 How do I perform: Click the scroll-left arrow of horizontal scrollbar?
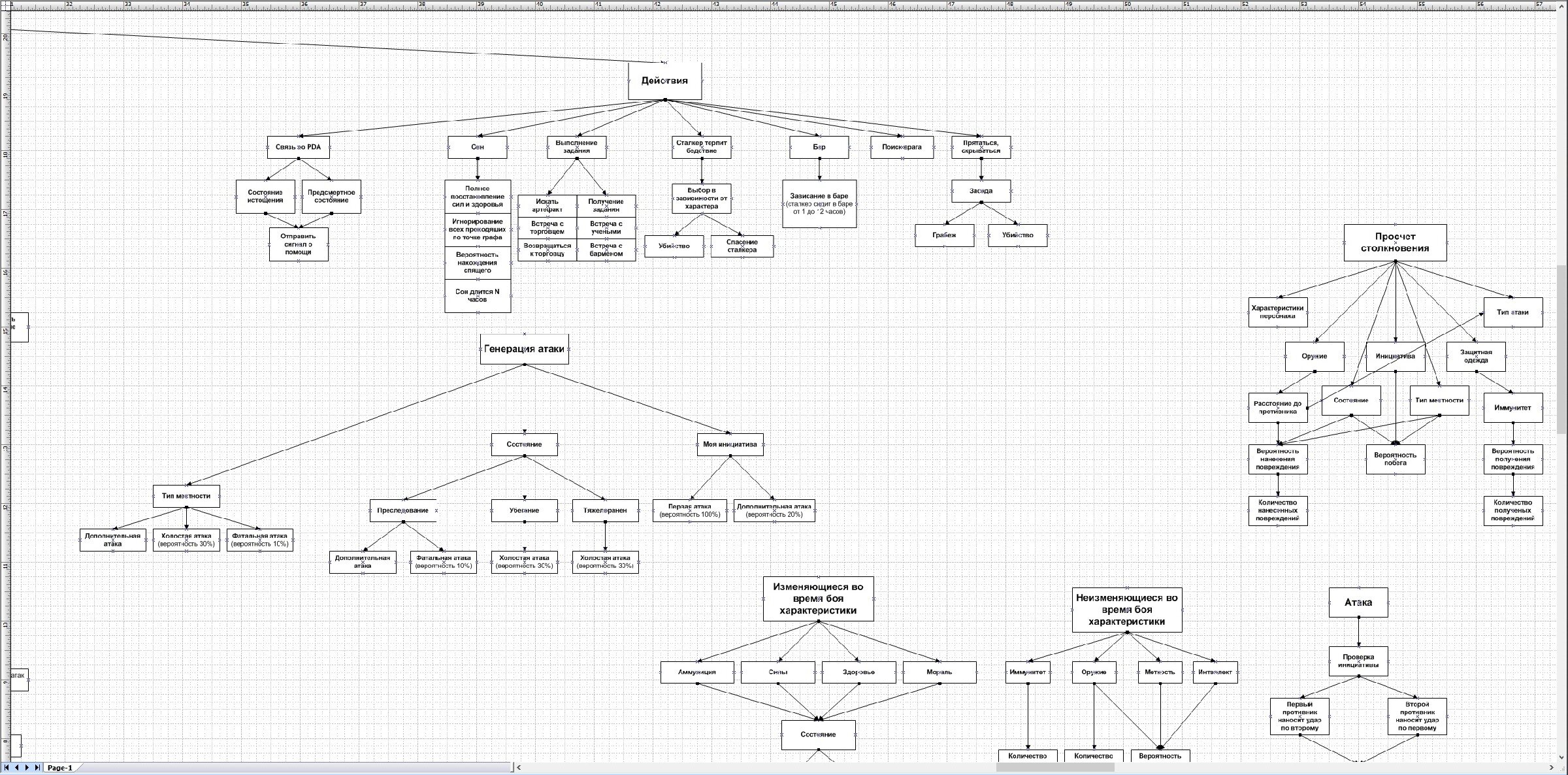[519, 768]
